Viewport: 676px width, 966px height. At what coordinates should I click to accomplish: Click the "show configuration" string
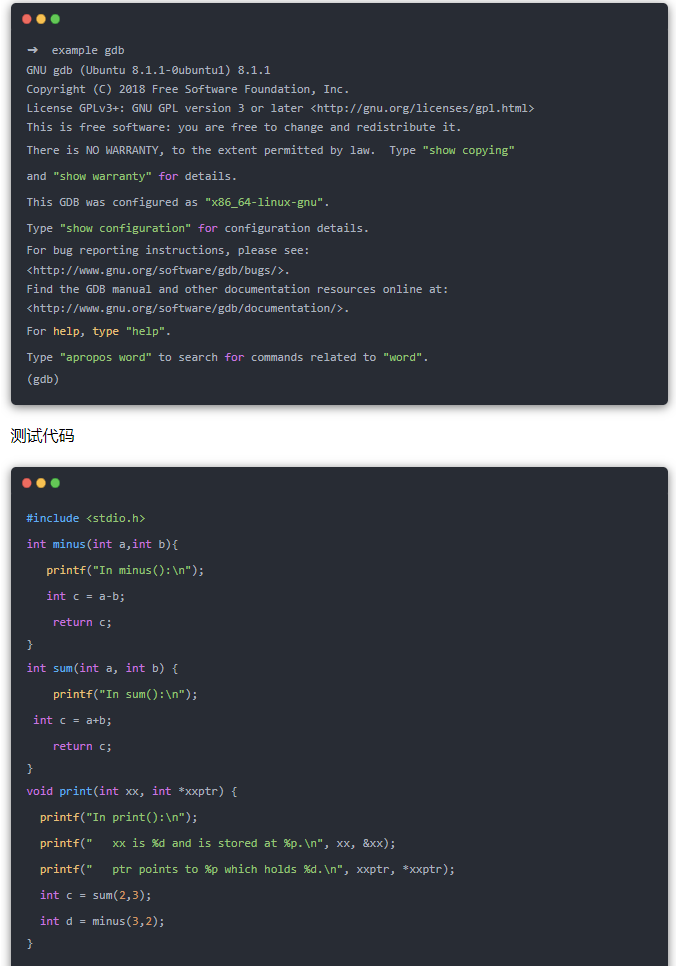click(x=125, y=228)
